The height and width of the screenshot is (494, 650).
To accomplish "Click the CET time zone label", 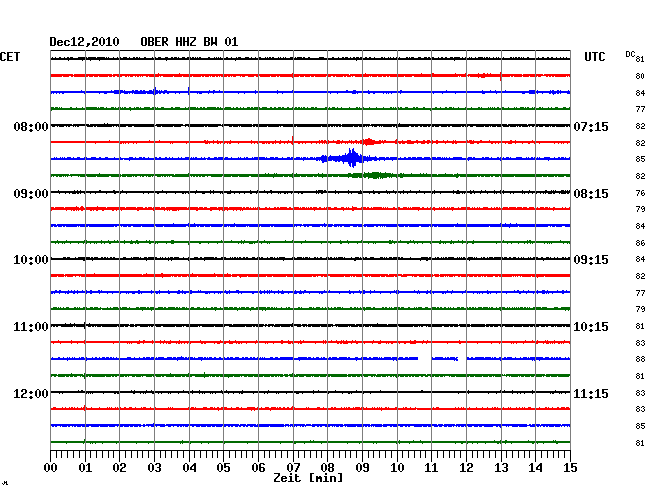I will coord(10,57).
